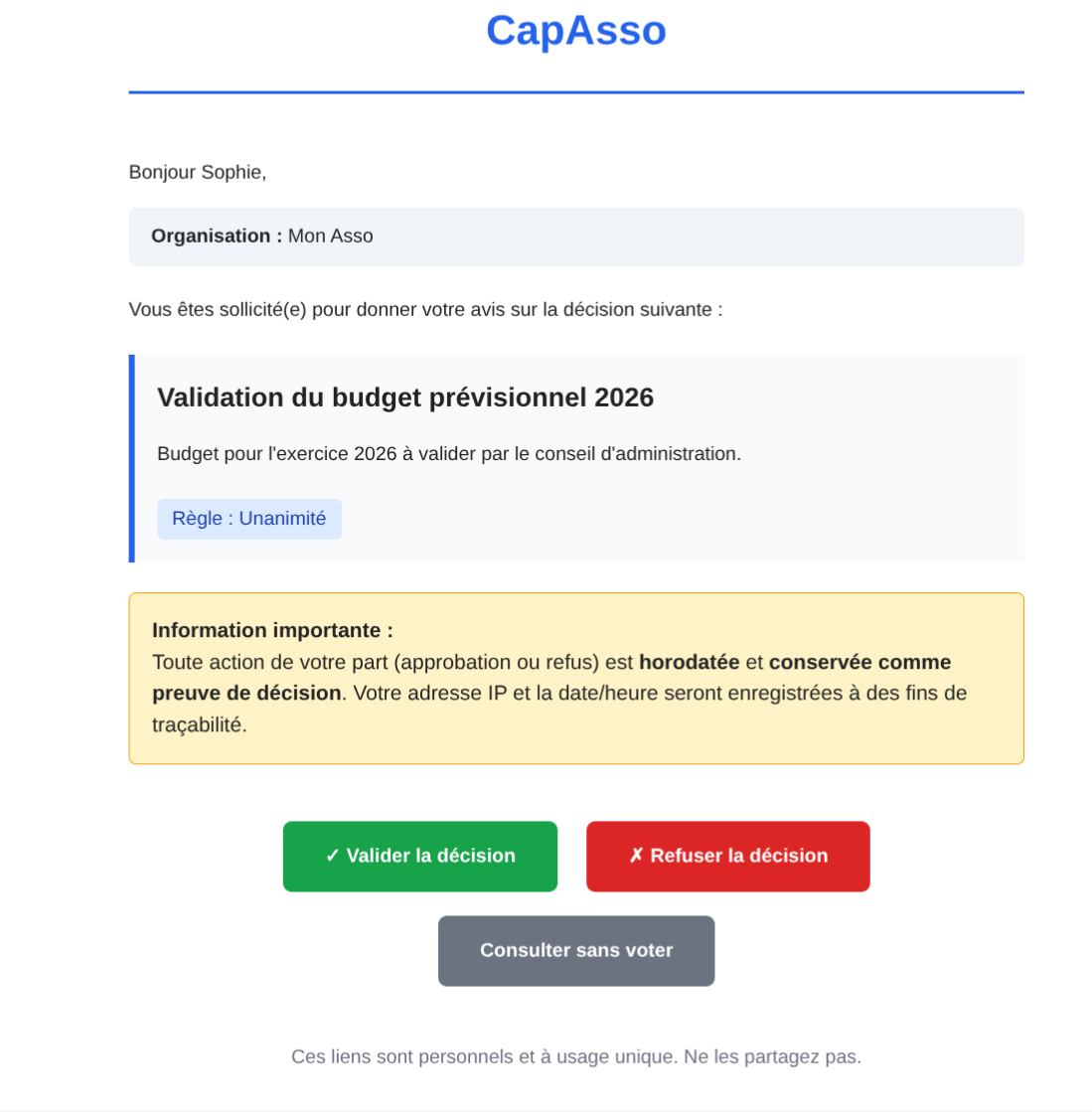The width and height of the screenshot is (1092, 1112).
Task: Click the CapAsso logo text
Action: 576,31
